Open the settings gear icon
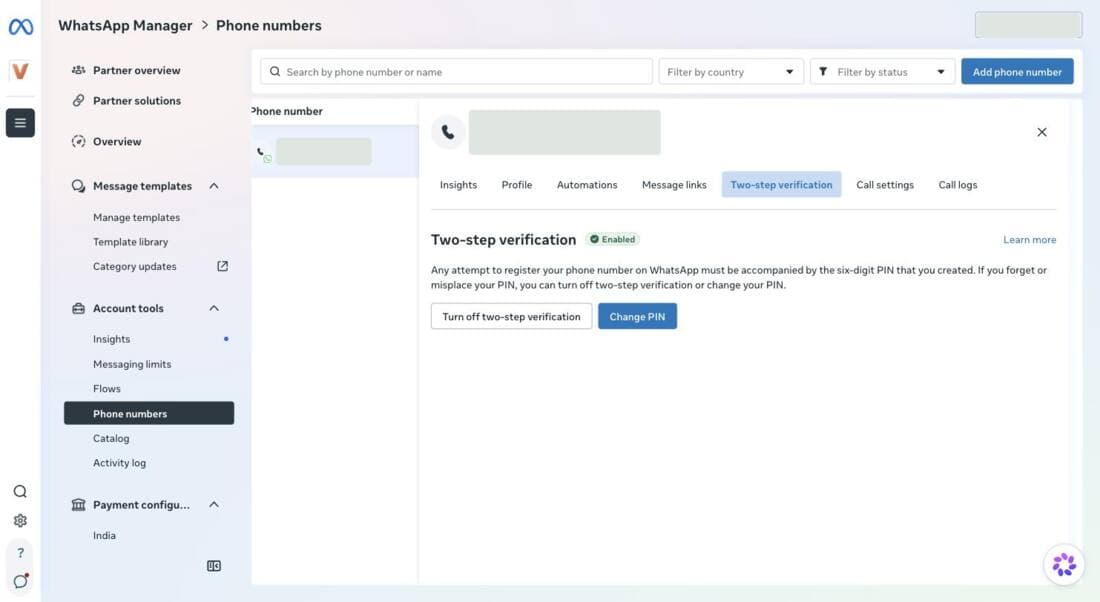 [20, 521]
